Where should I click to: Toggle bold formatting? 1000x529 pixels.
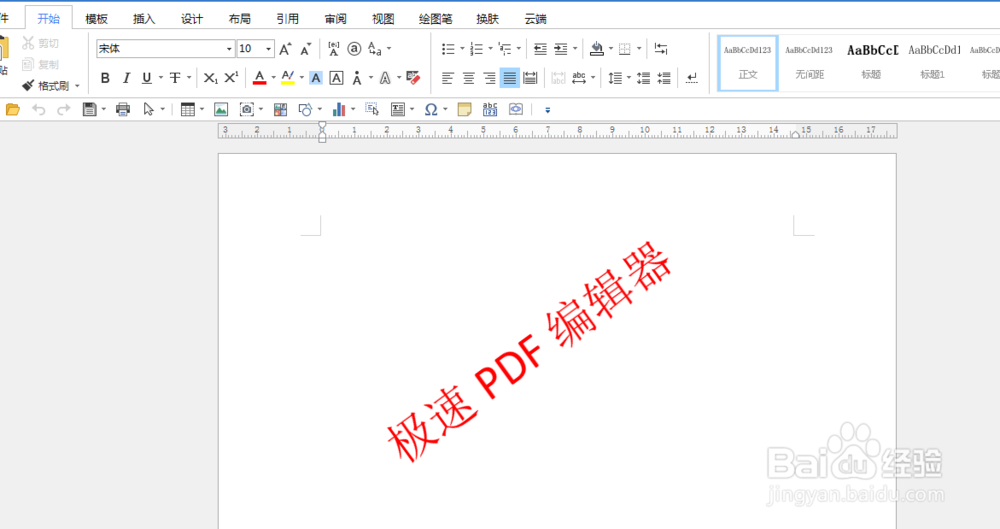(x=105, y=78)
